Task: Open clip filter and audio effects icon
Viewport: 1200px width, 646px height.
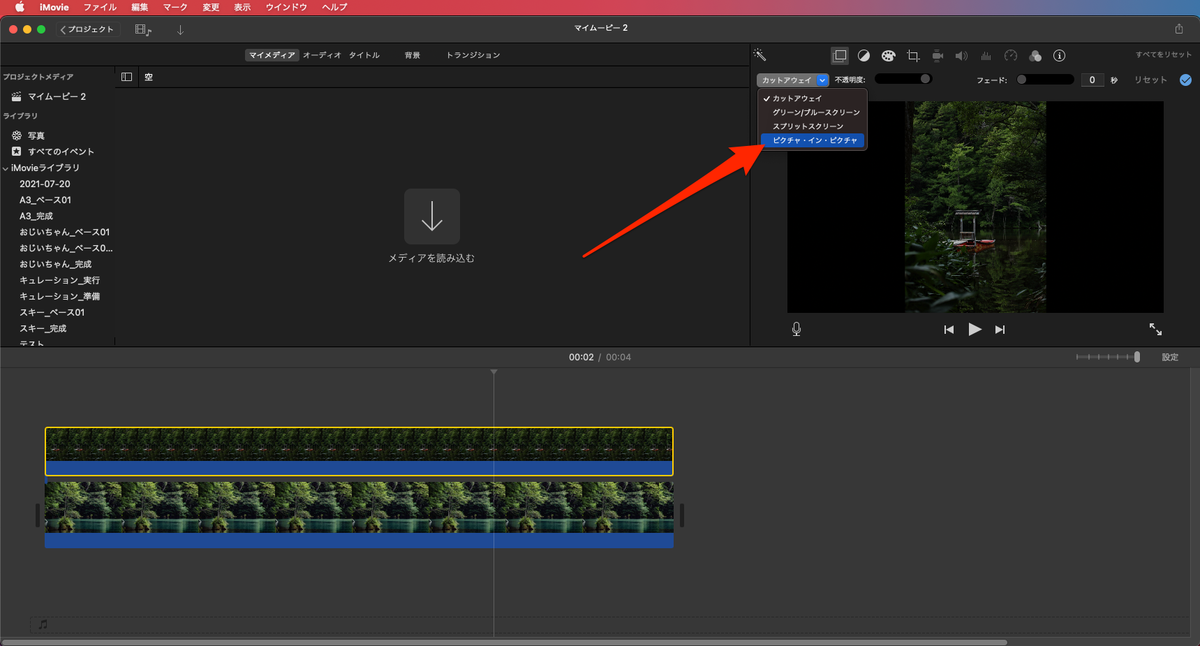Action: [x=1035, y=56]
